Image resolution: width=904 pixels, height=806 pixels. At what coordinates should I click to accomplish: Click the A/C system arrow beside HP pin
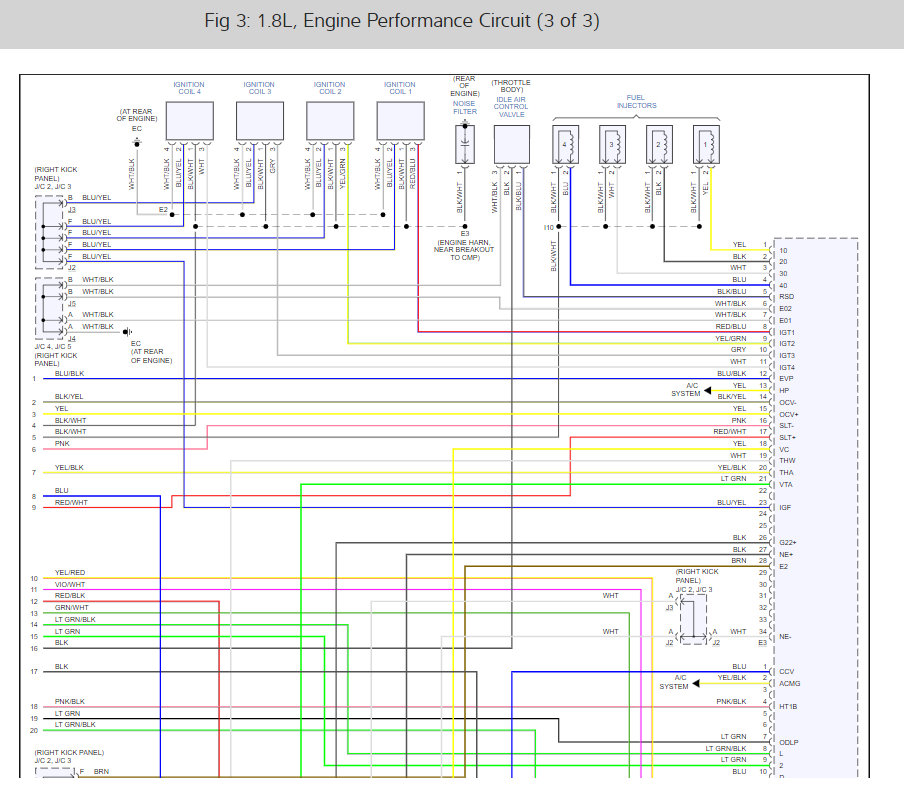click(x=707, y=390)
